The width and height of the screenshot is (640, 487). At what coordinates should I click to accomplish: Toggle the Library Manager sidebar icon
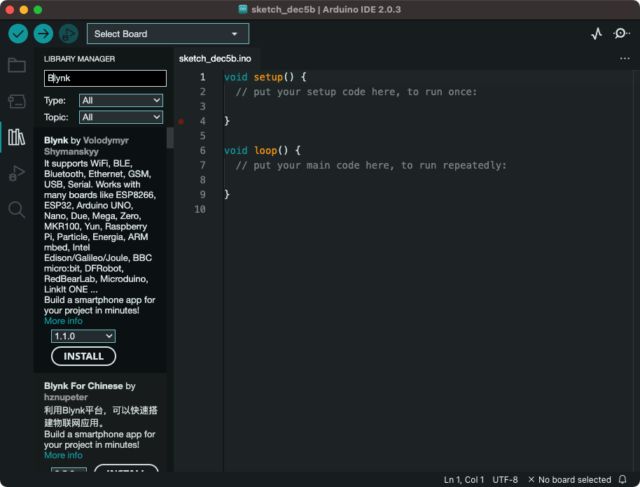click(16, 137)
